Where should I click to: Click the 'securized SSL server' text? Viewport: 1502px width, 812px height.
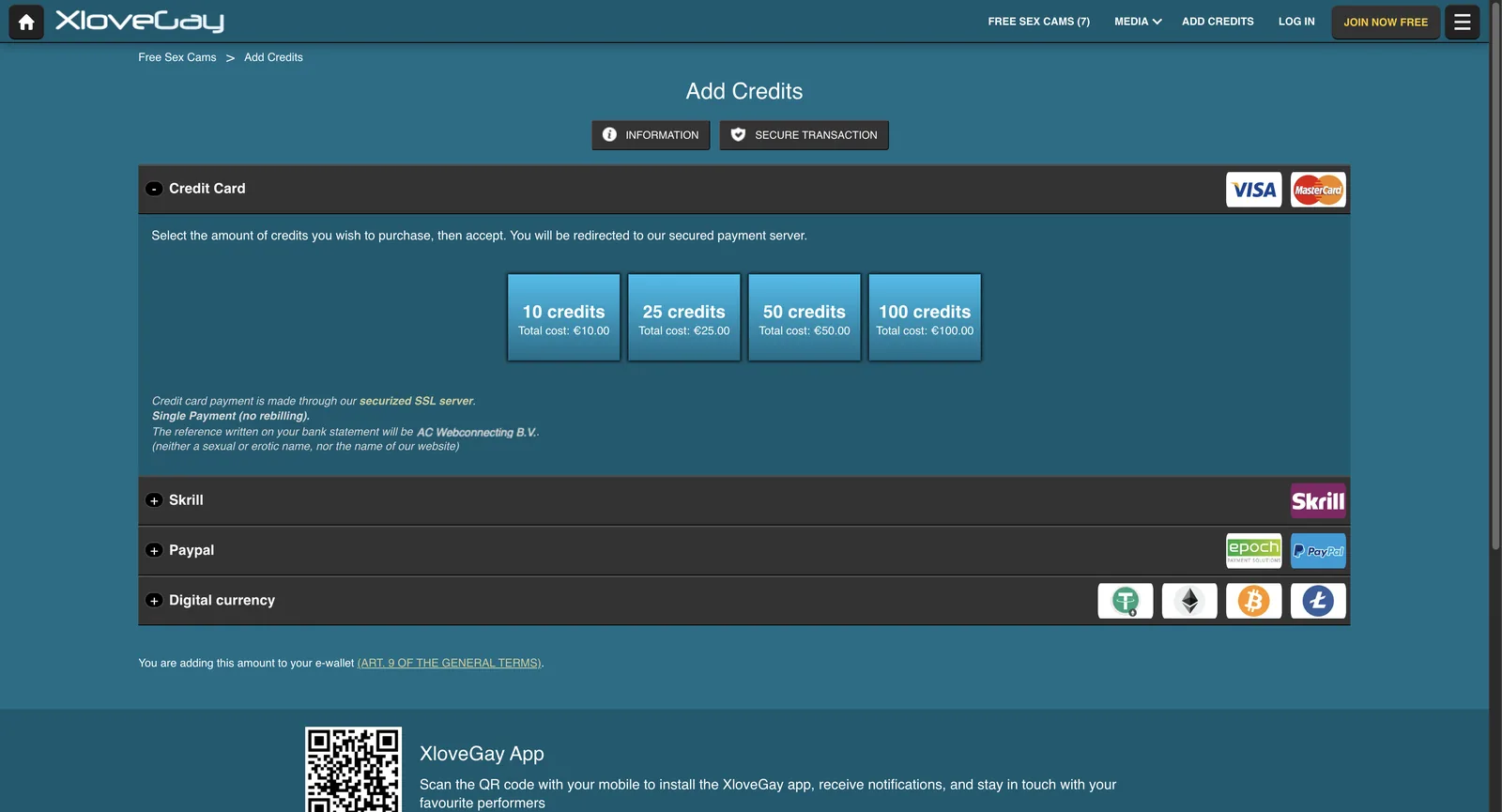[417, 401]
